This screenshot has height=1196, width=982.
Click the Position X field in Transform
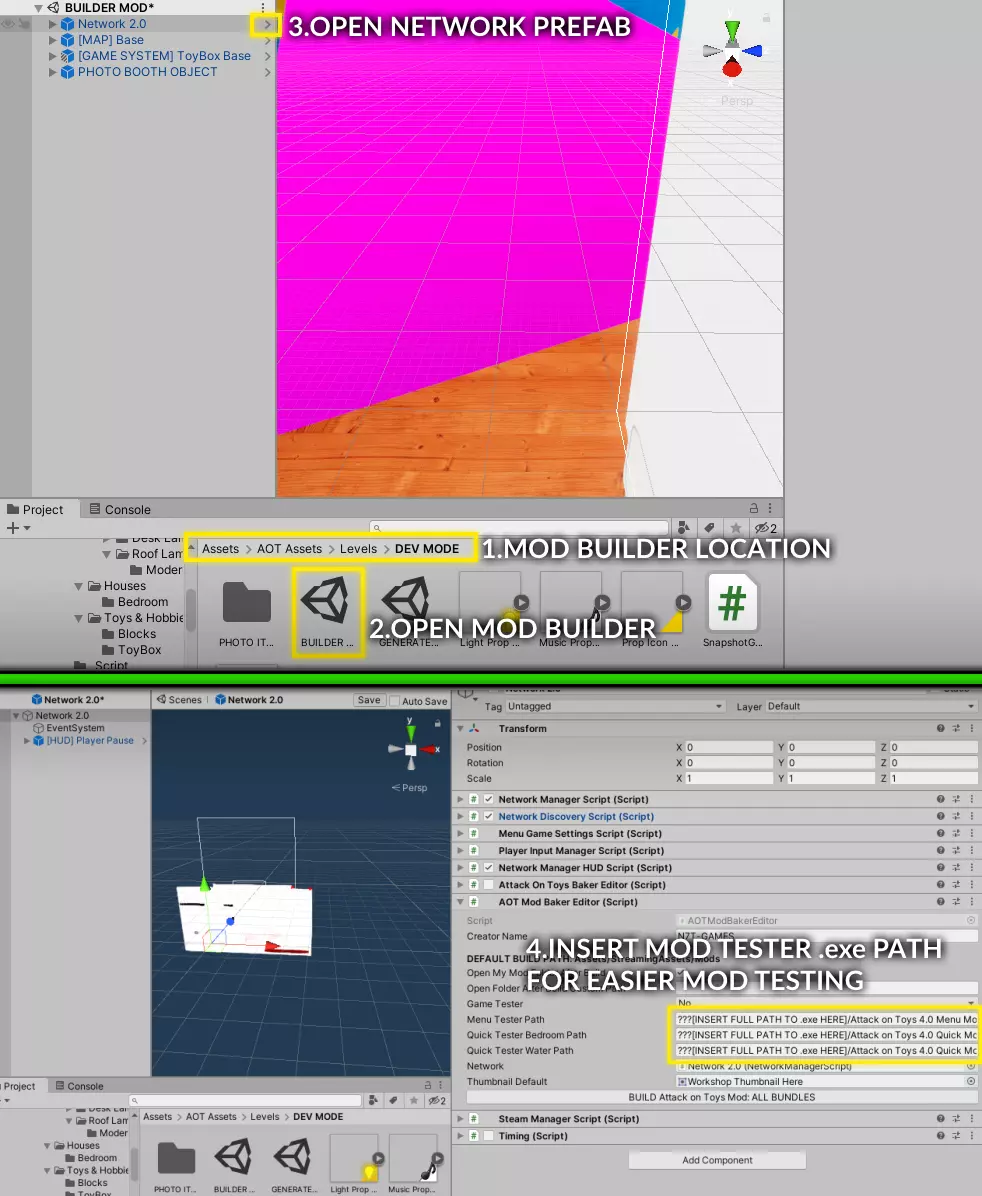click(729, 748)
